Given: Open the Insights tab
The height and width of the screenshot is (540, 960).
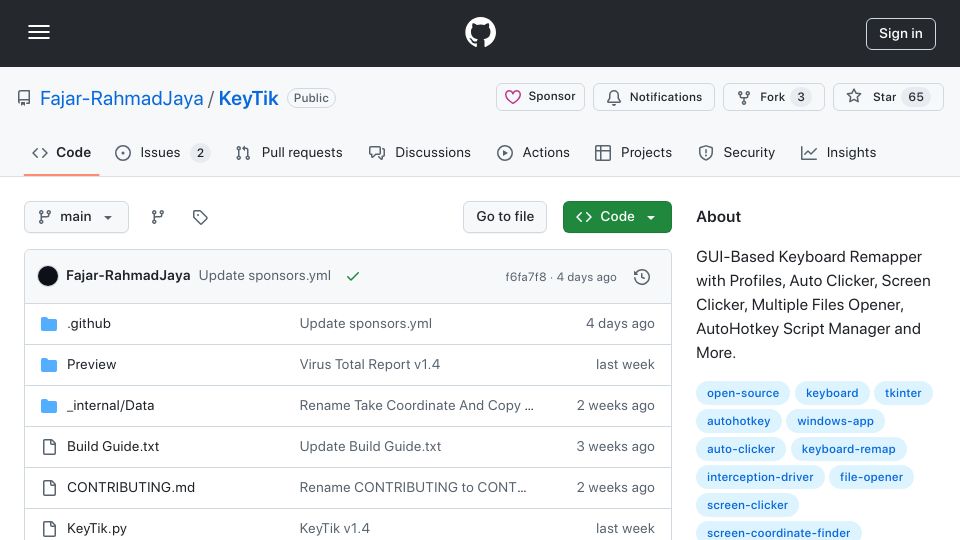Looking at the screenshot, I should (838, 152).
